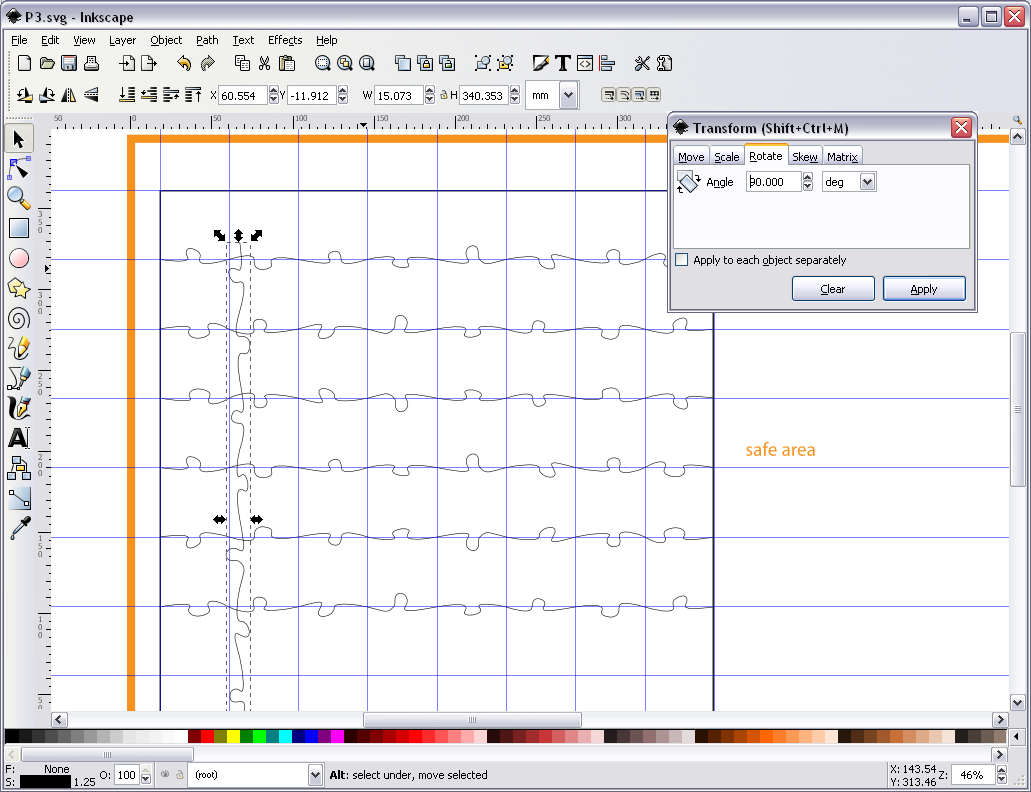Click the width W input field

(398, 95)
